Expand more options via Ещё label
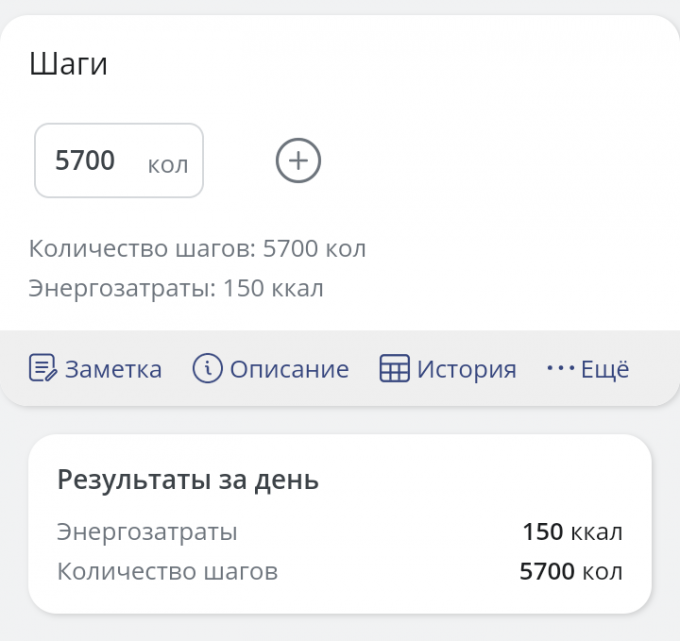 pyautogui.click(x=605, y=368)
